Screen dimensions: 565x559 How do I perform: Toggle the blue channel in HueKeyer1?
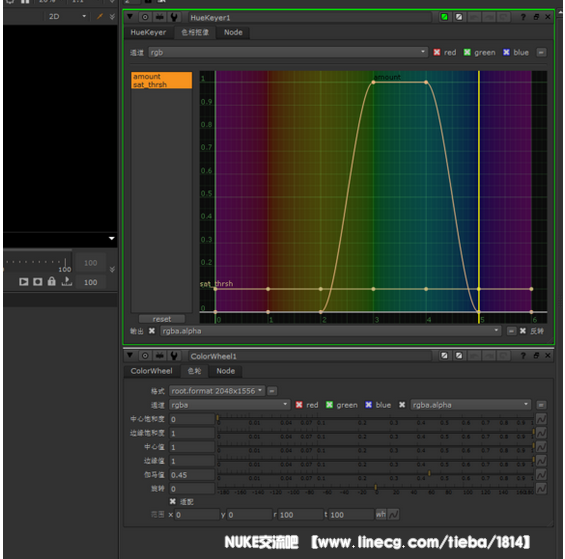(x=506, y=53)
